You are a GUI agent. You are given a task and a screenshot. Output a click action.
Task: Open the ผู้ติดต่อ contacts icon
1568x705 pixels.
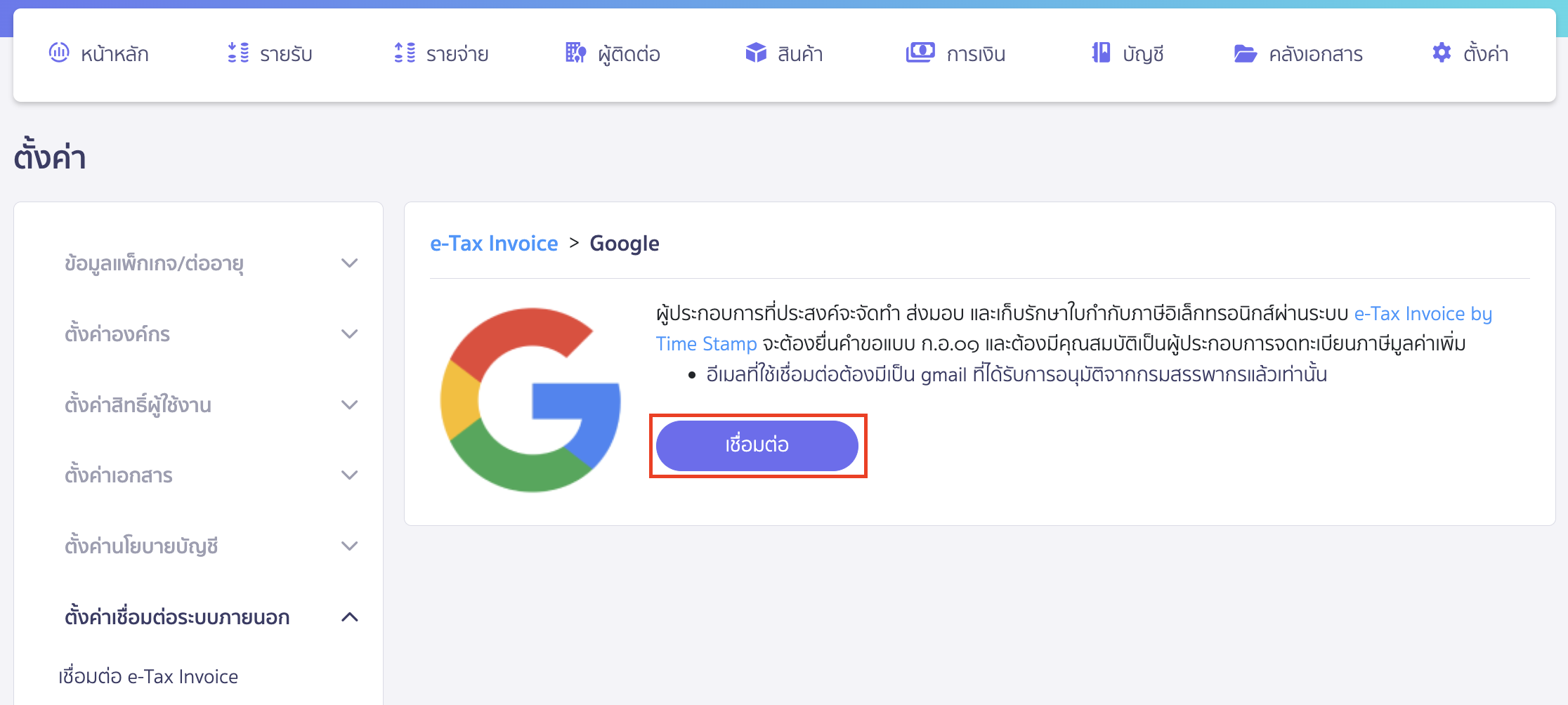tap(575, 53)
